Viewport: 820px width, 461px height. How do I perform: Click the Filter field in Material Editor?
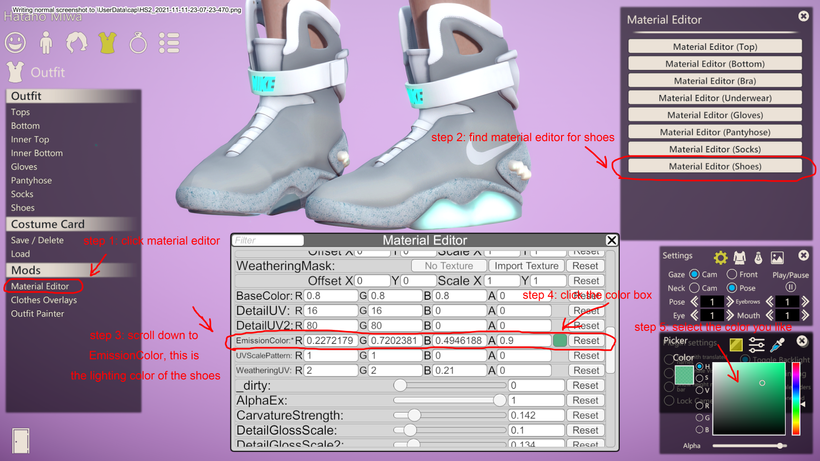268,240
